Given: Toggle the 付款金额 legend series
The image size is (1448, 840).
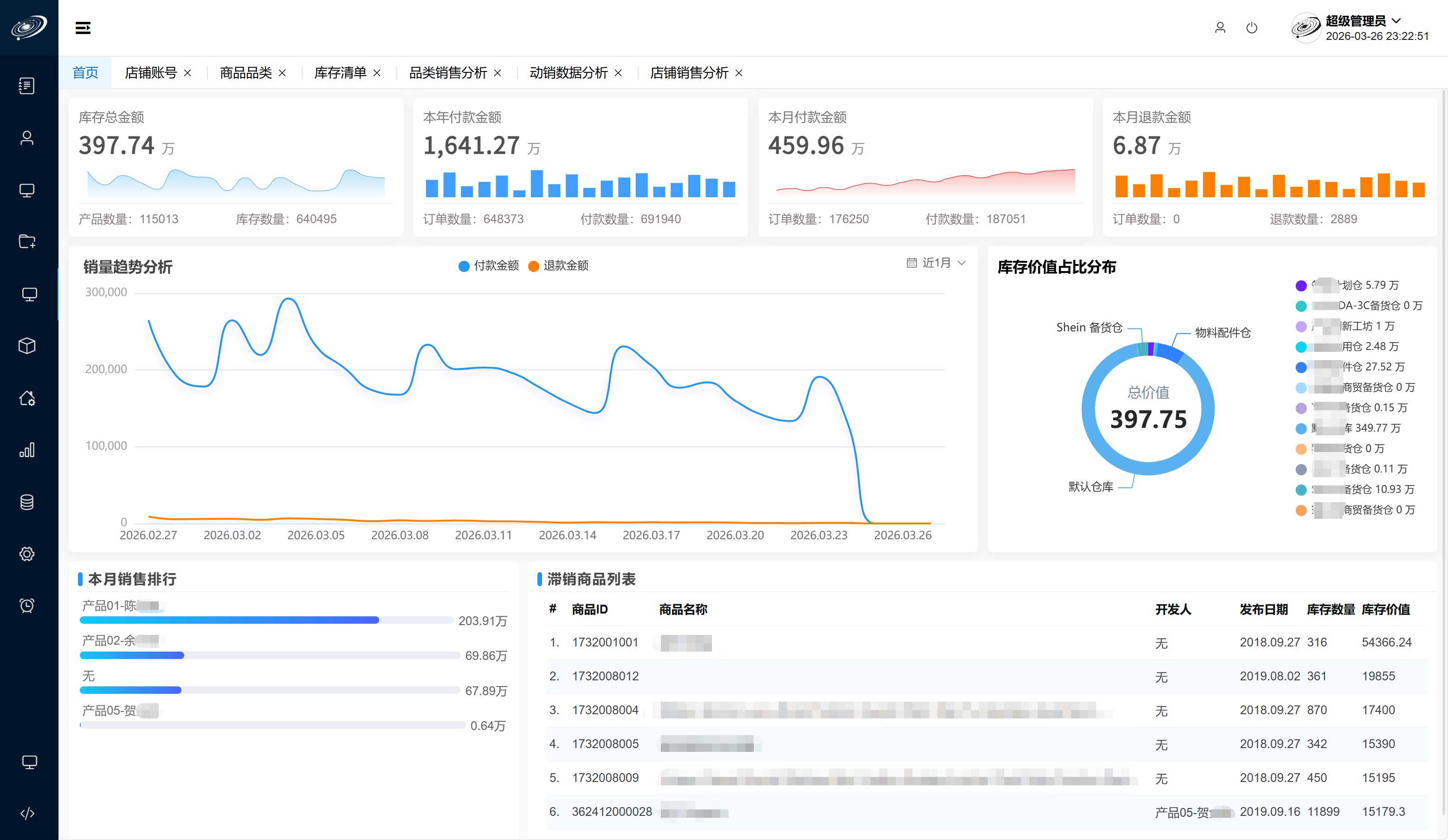Looking at the screenshot, I should 489,265.
